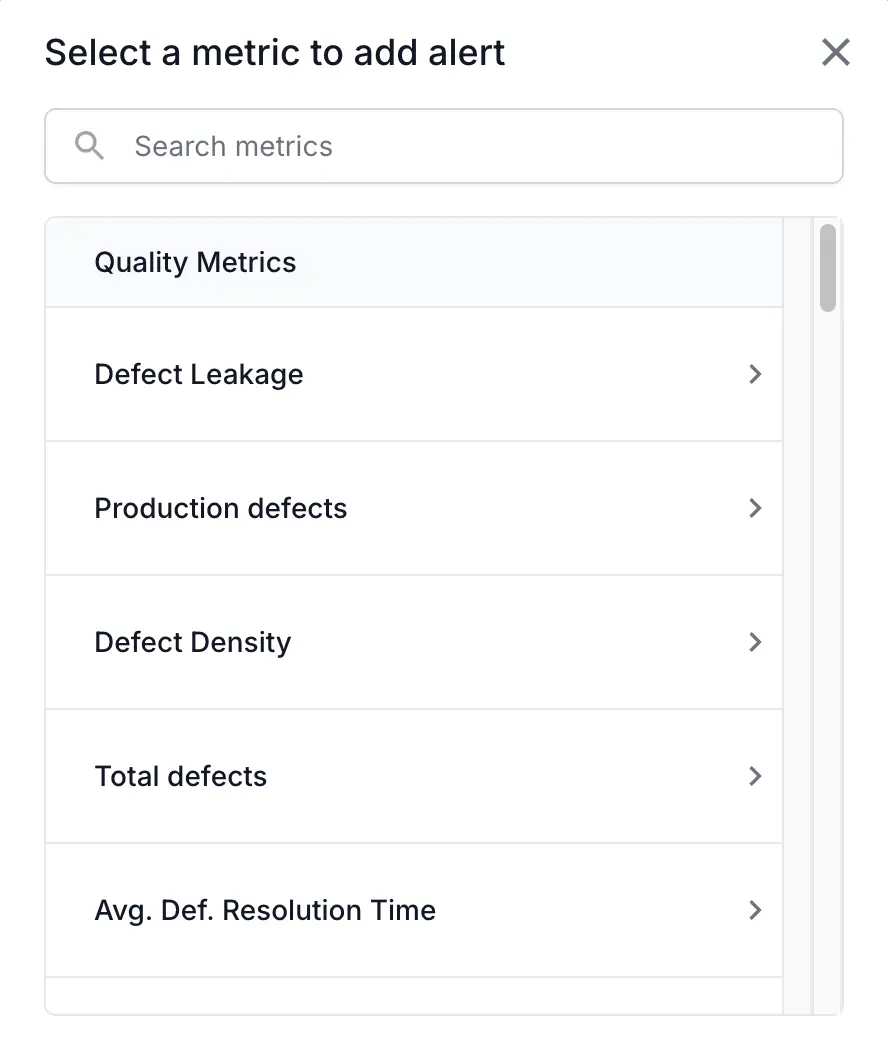Click the Defect Leakage chevron arrow
This screenshot has width=888, height=1058.
(755, 374)
